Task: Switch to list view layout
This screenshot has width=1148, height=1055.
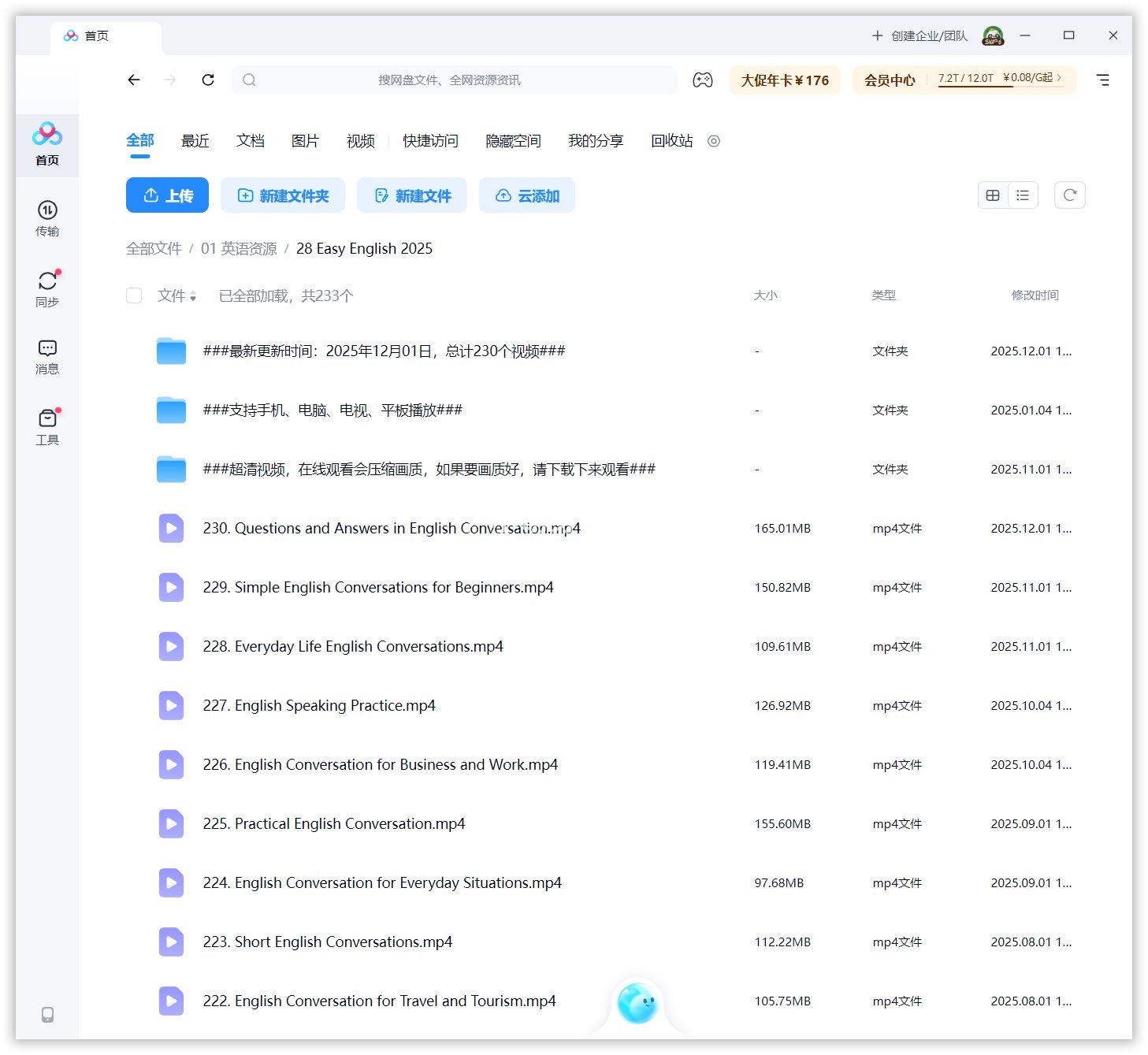Action: [1023, 195]
